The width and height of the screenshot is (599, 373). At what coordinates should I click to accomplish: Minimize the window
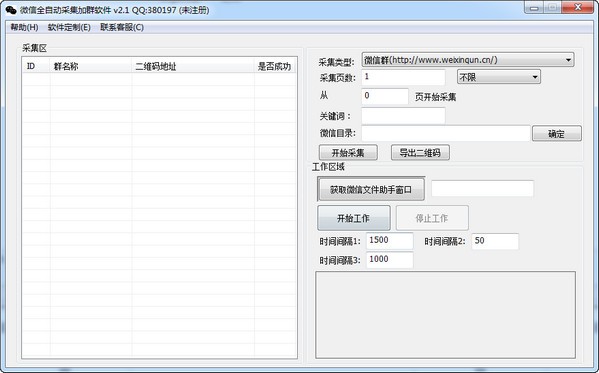pyautogui.click(x=534, y=8)
